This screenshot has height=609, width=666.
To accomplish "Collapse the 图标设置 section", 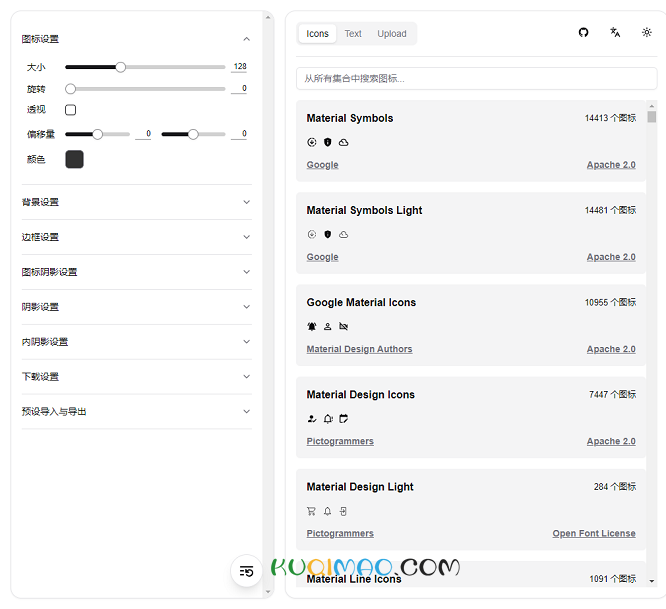I will coord(136,39).
